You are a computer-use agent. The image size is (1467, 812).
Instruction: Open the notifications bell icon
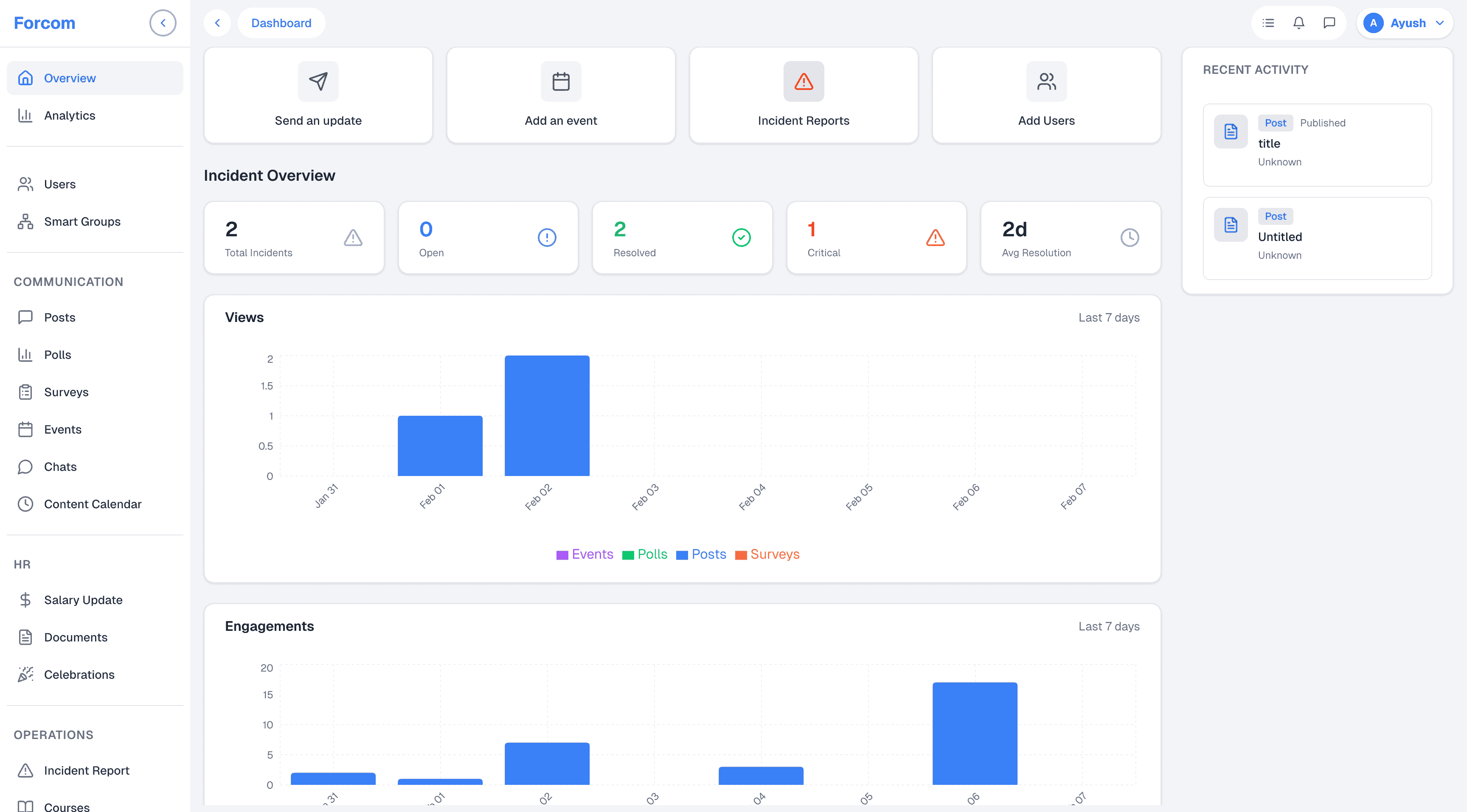coord(1298,23)
